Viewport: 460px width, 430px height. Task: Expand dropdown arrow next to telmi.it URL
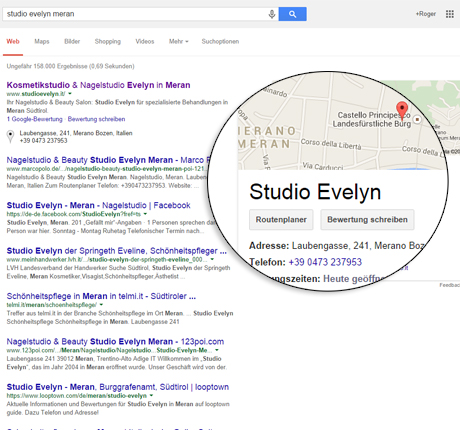pos(101,305)
